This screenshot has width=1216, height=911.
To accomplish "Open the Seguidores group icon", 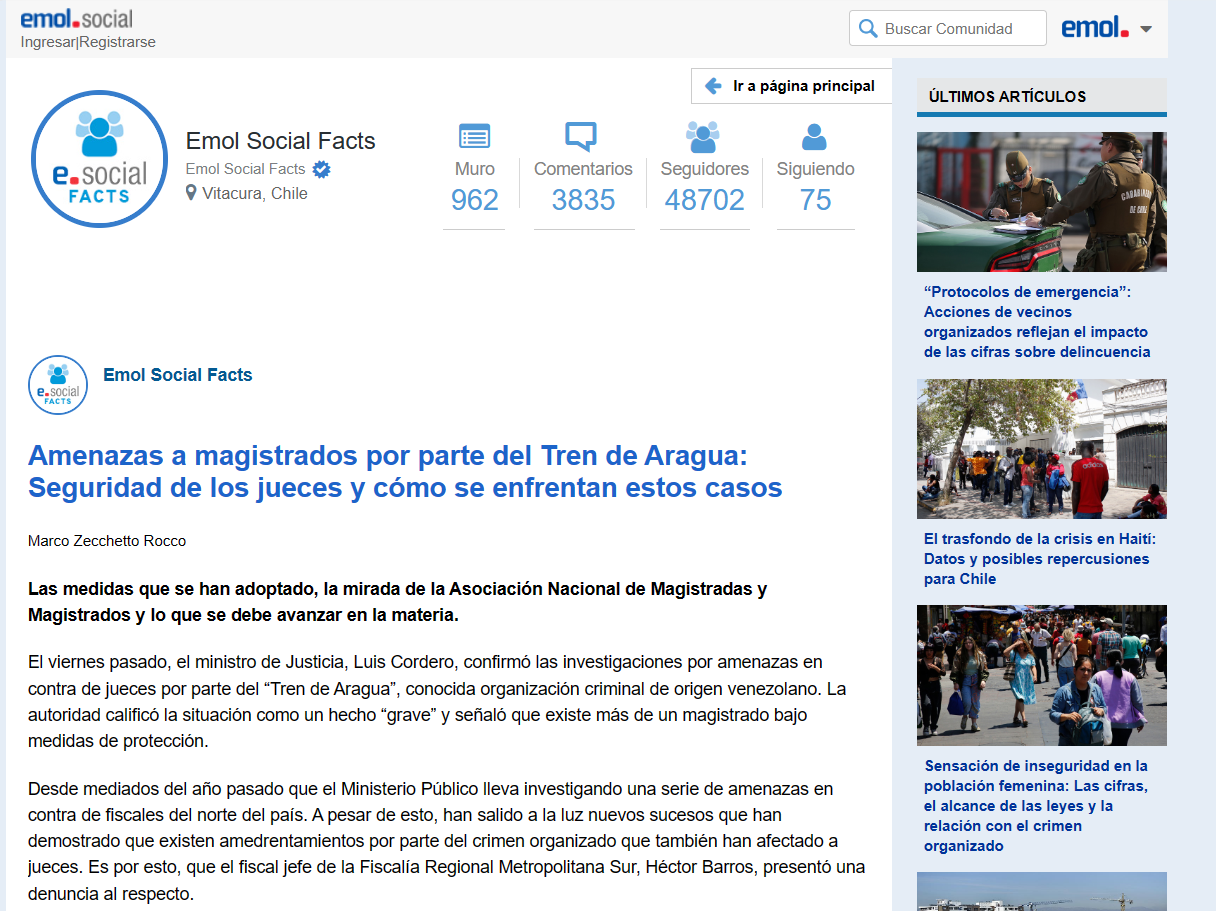I will point(703,136).
